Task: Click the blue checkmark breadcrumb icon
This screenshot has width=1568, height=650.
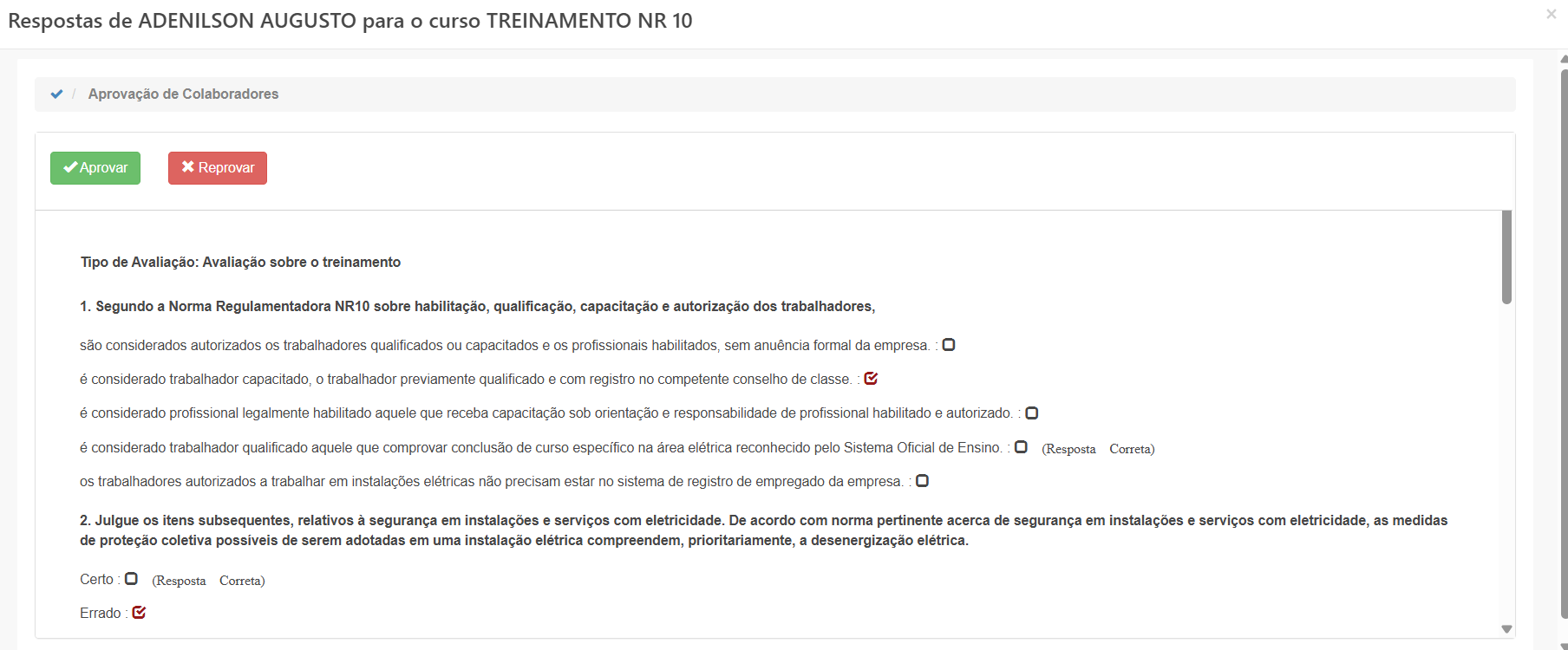Action: pos(56,94)
